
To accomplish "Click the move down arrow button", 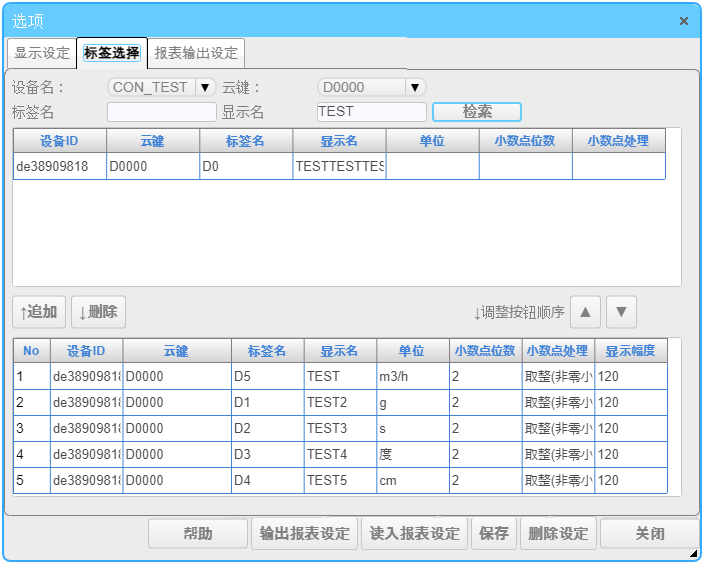I will tap(621, 312).
